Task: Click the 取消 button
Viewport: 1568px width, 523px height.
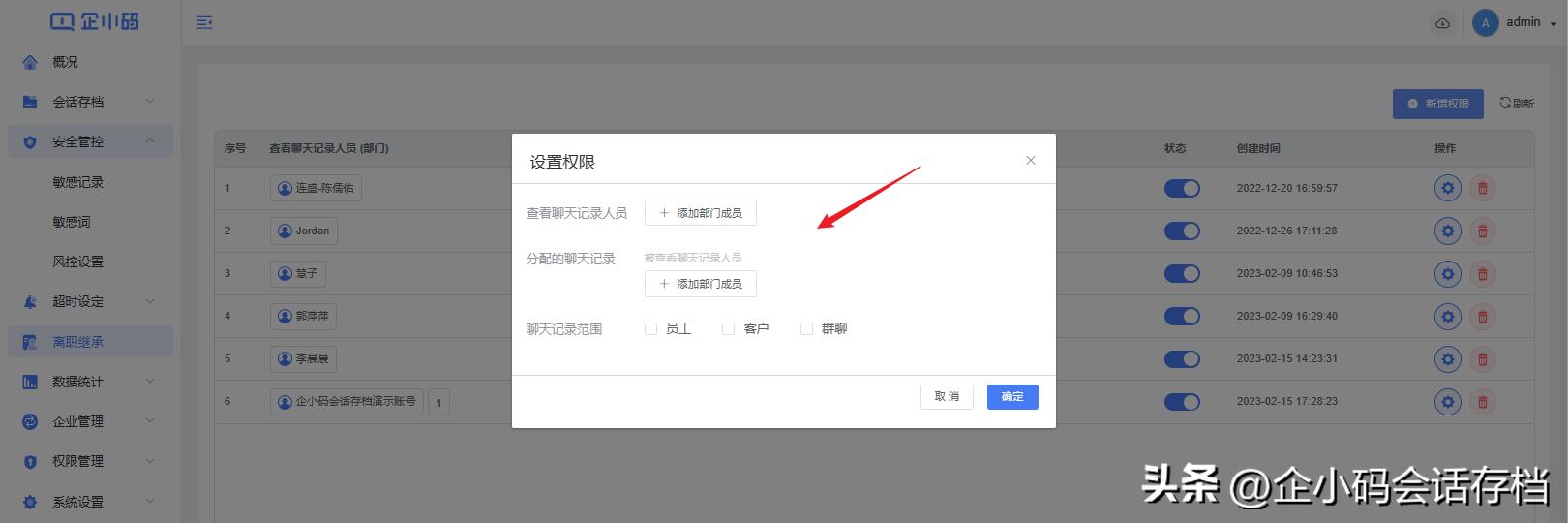Action: coord(947,397)
